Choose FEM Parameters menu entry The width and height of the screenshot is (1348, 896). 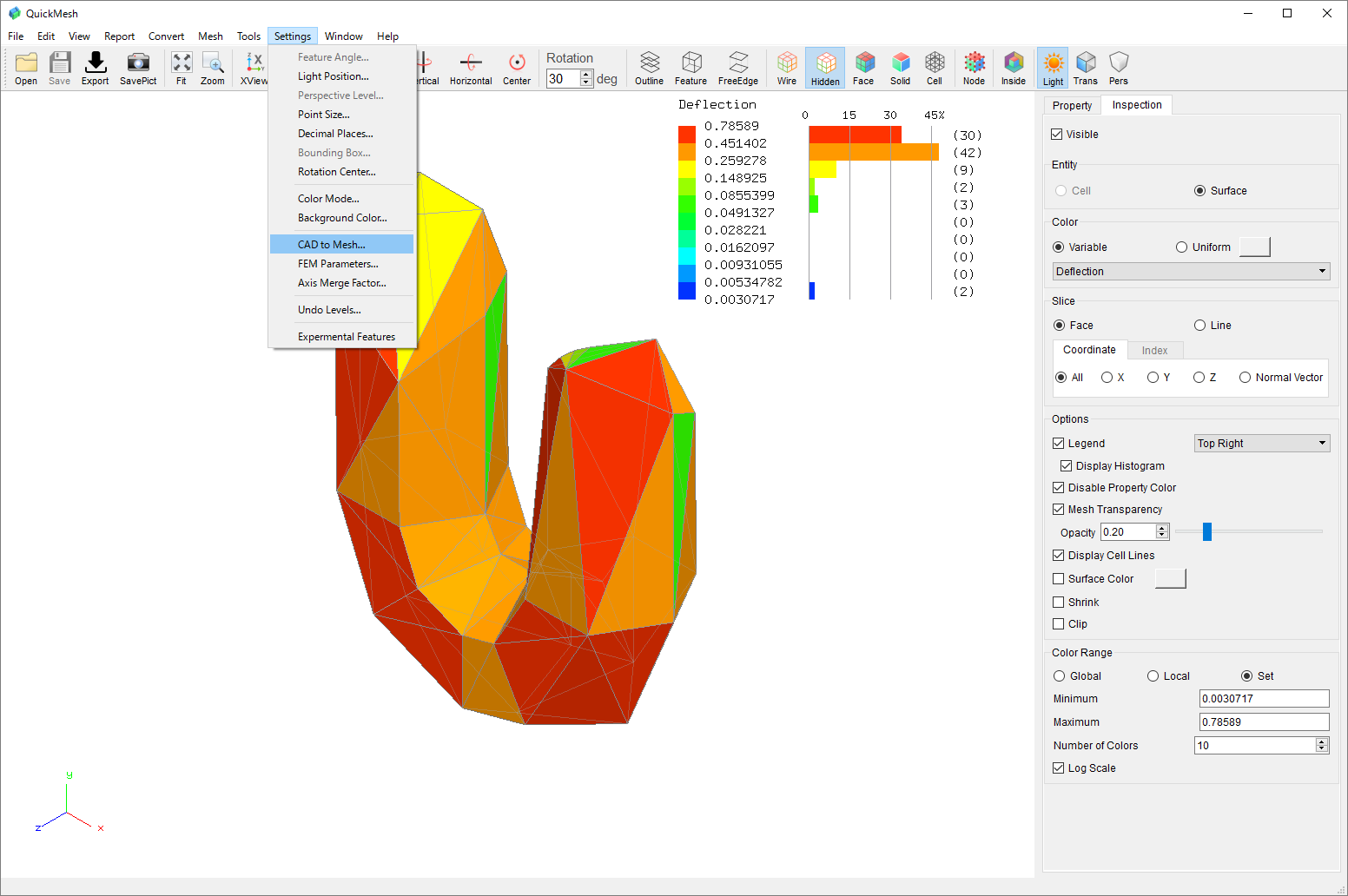[341, 263]
